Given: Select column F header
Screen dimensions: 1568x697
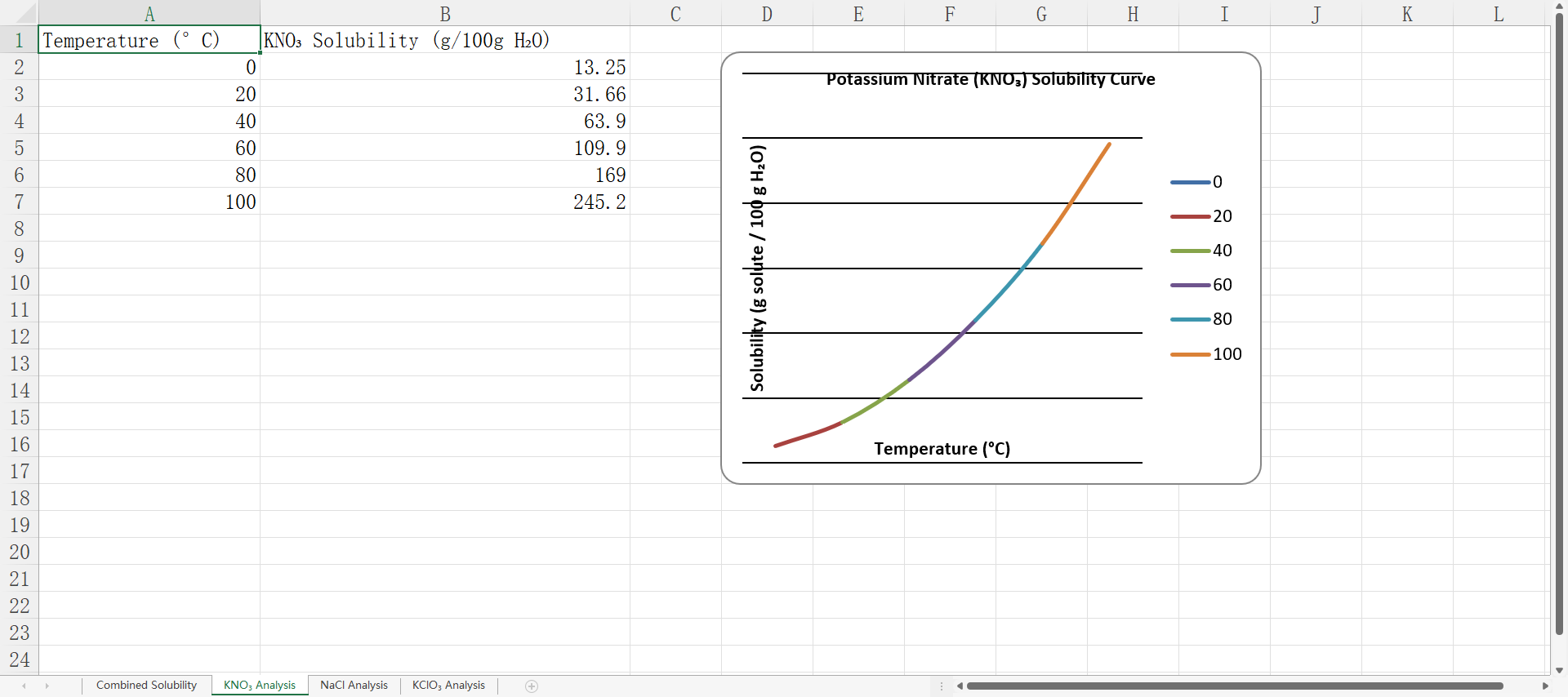Looking at the screenshot, I should (x=950, y=14).
